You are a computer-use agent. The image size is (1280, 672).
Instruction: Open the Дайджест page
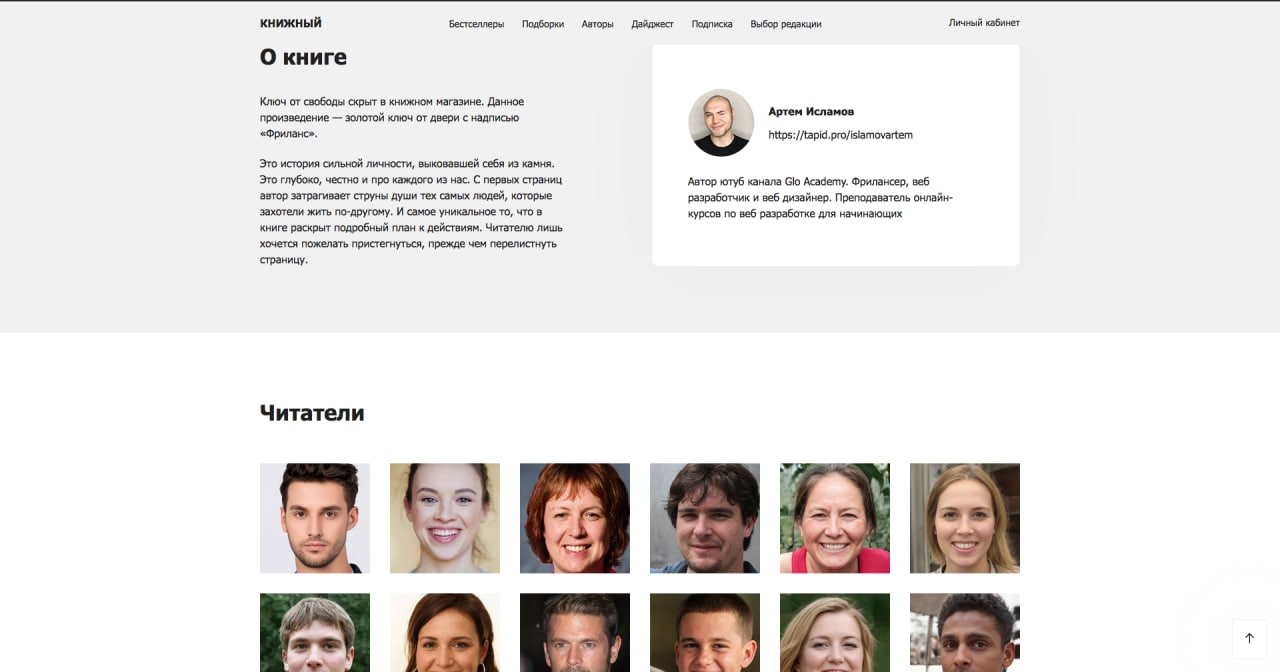[x=653, y=24]
